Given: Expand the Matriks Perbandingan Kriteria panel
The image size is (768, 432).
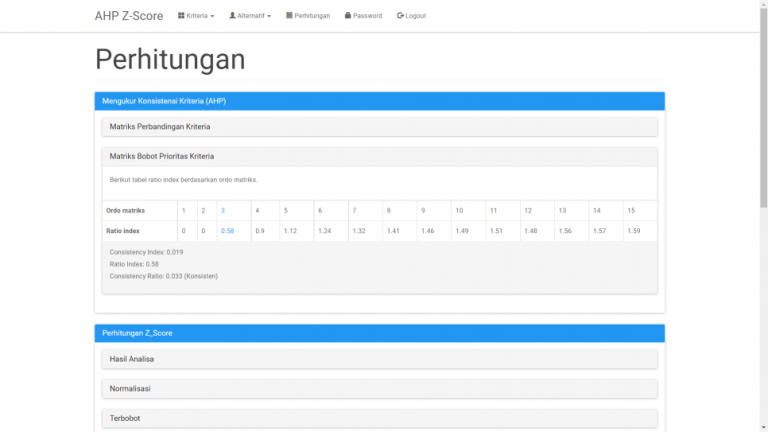Looking at the screenshot, I should [380, 127].
